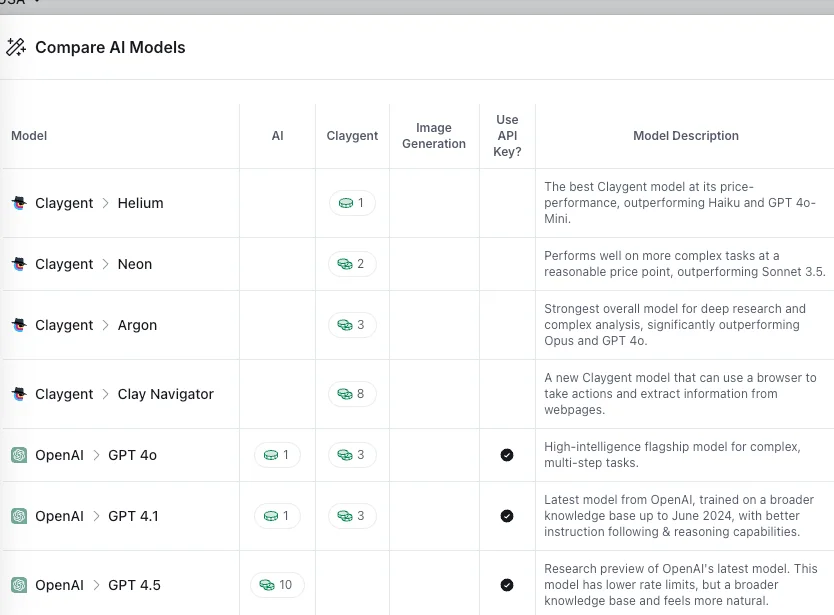Click the OpenAI logo beside GPT 4o

19,455
